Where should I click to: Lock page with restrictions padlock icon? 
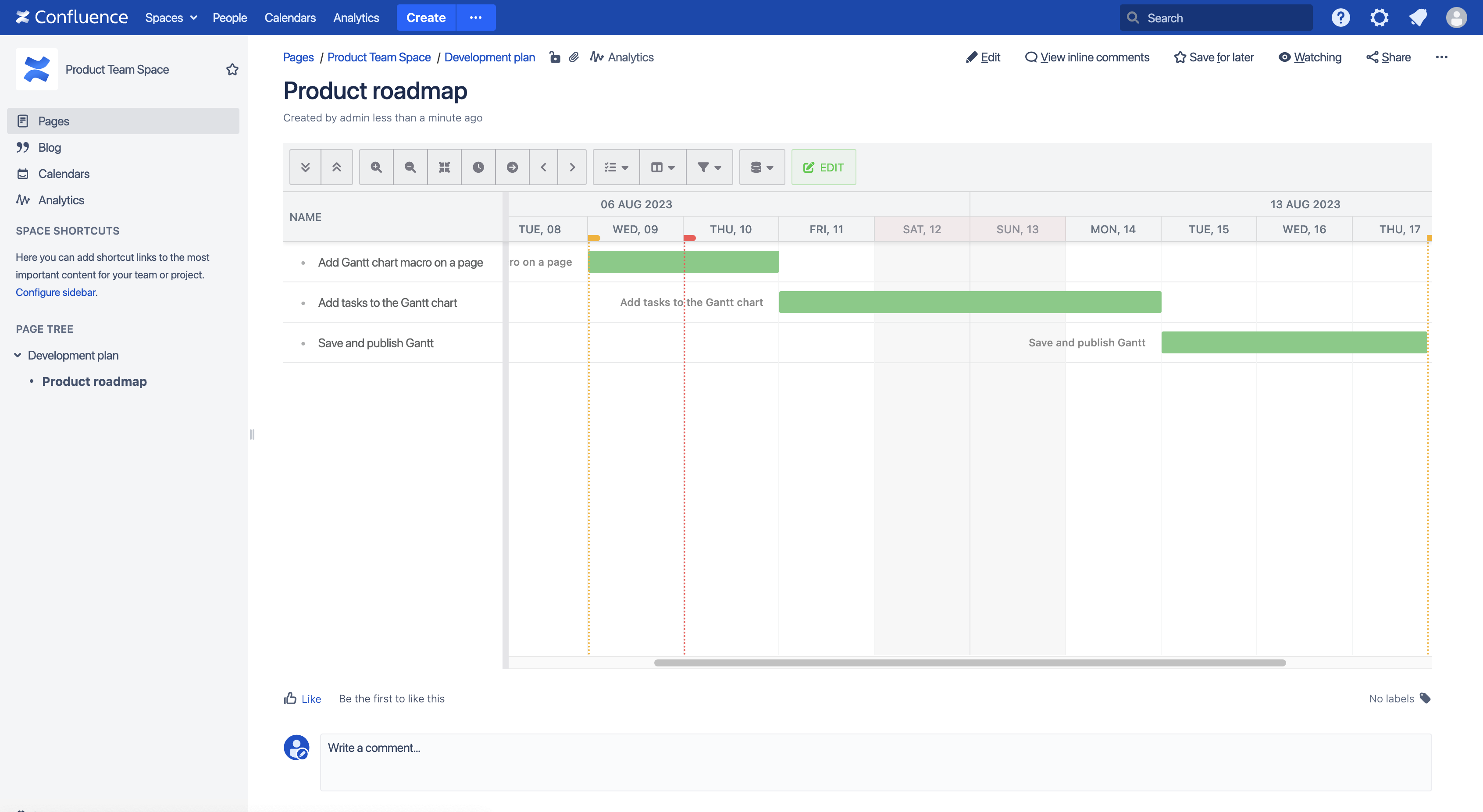click(554, 57)
